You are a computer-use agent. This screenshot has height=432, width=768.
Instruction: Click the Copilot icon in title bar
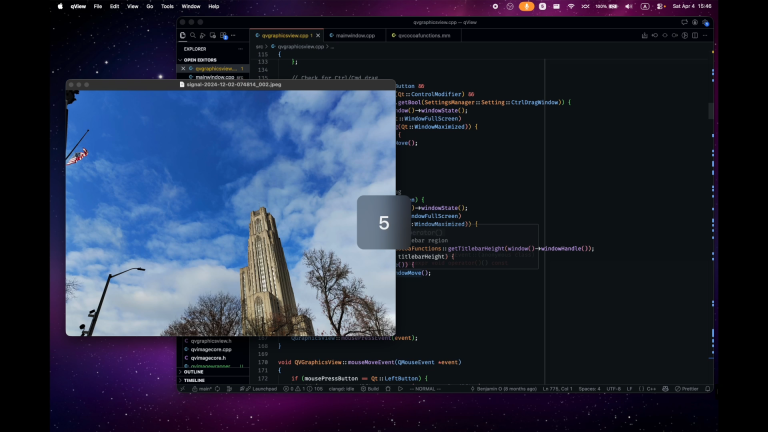point(706,22)
